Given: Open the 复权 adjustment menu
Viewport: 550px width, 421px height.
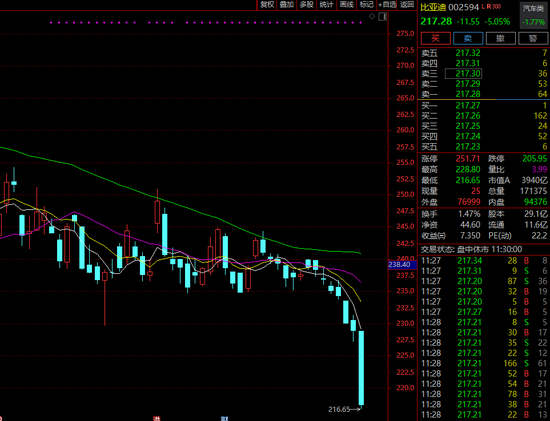Looking at the screenshot, I should coord(267,5).
